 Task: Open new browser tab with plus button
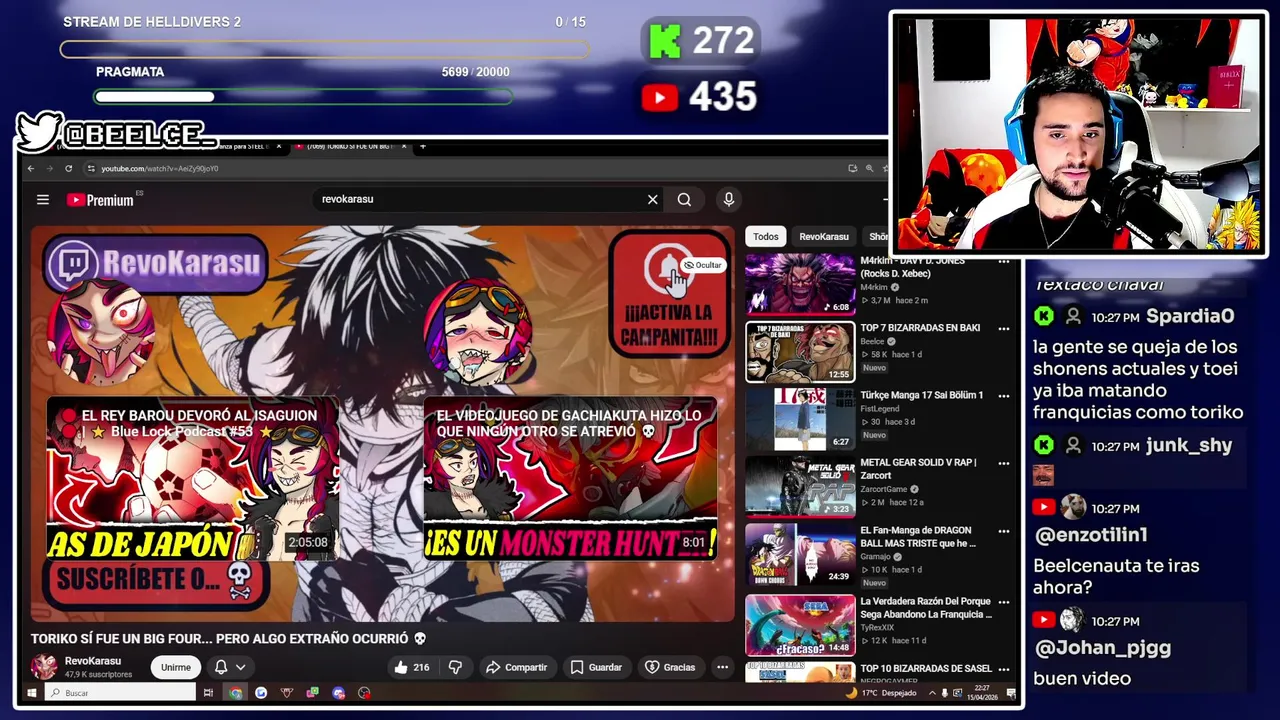423,147
